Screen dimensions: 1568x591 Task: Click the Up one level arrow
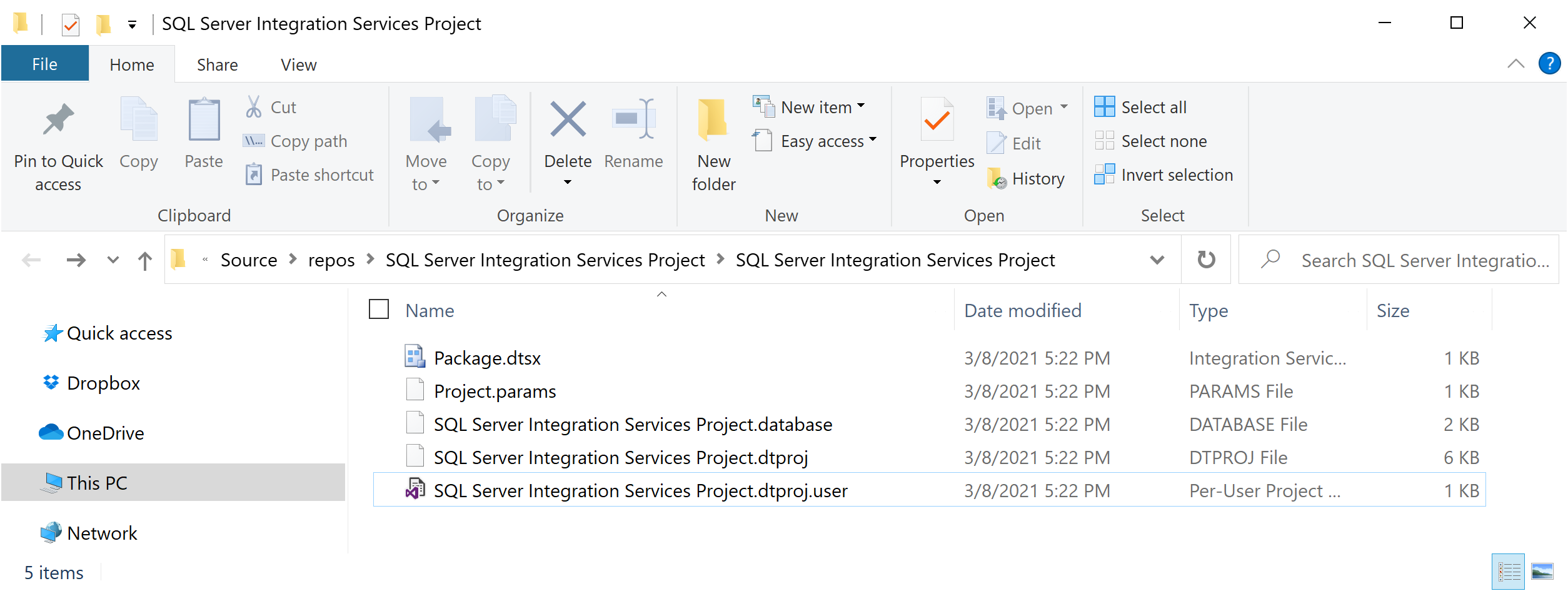(145, 260)
